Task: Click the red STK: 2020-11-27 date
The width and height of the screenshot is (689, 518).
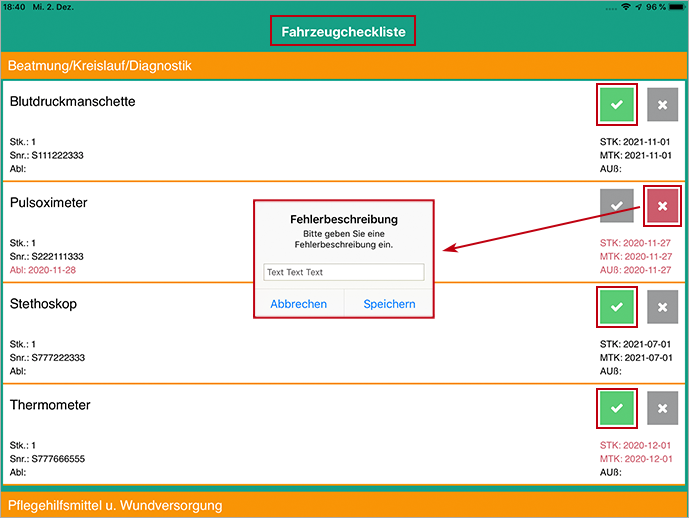Action: click(635, 243)
